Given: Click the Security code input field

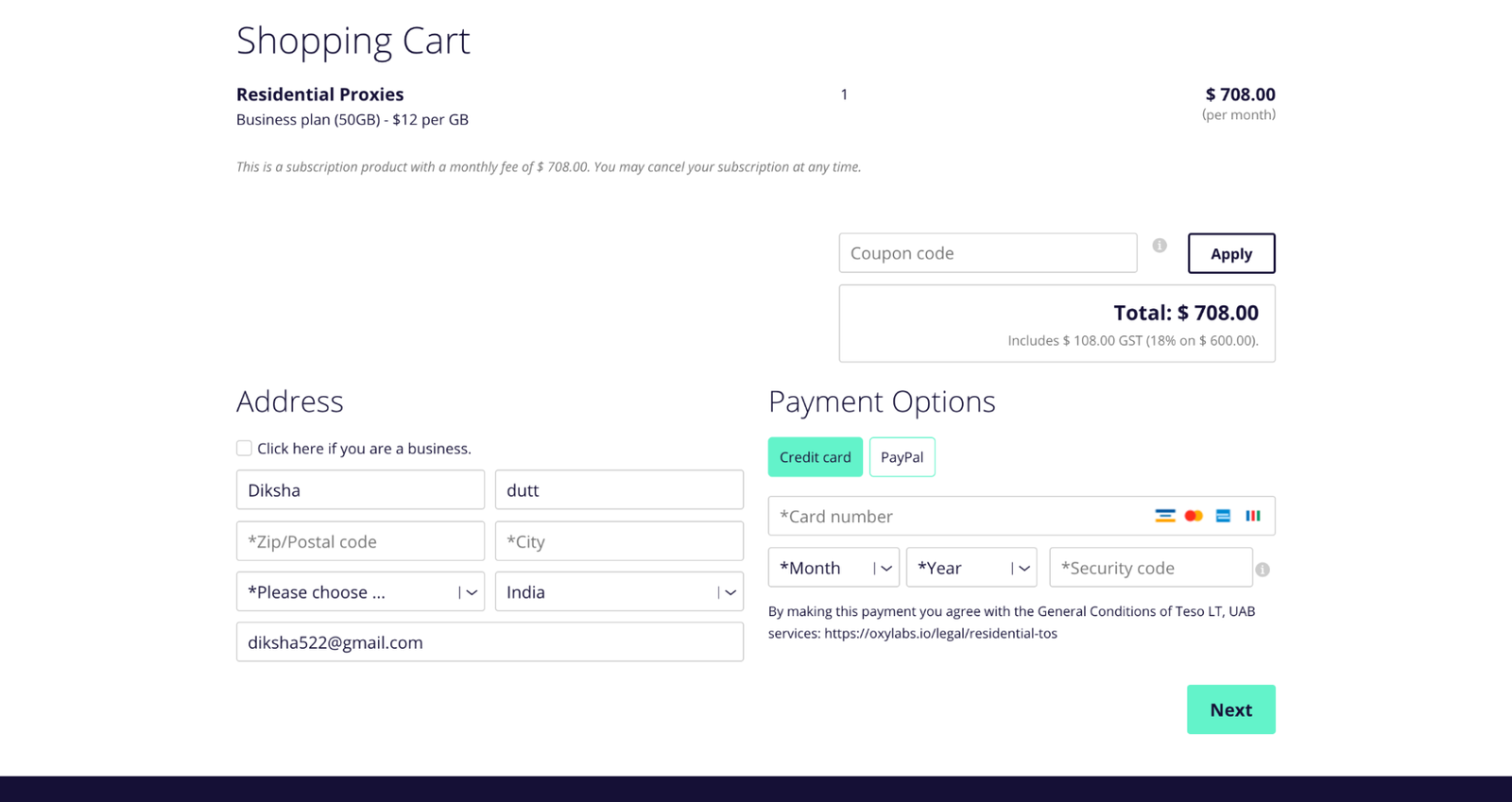Looking at the screenshot, I should pyautogui.click(x=1150, y=568).
